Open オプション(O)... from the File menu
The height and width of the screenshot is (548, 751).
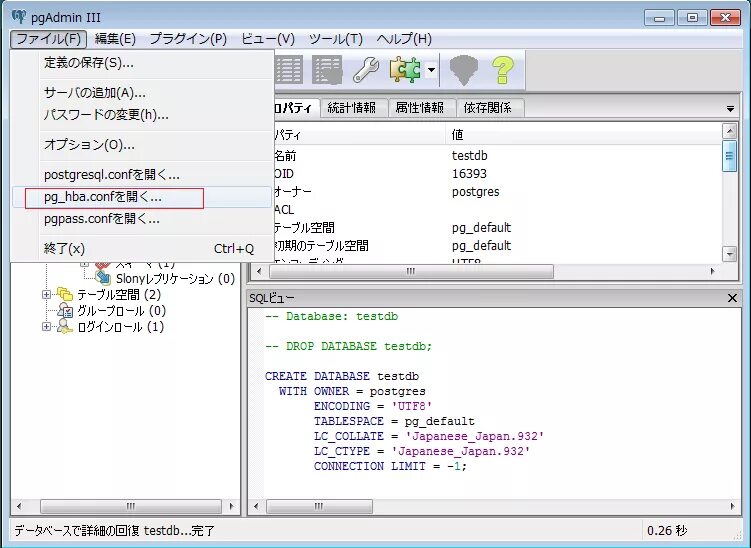[x=142, y=144]
